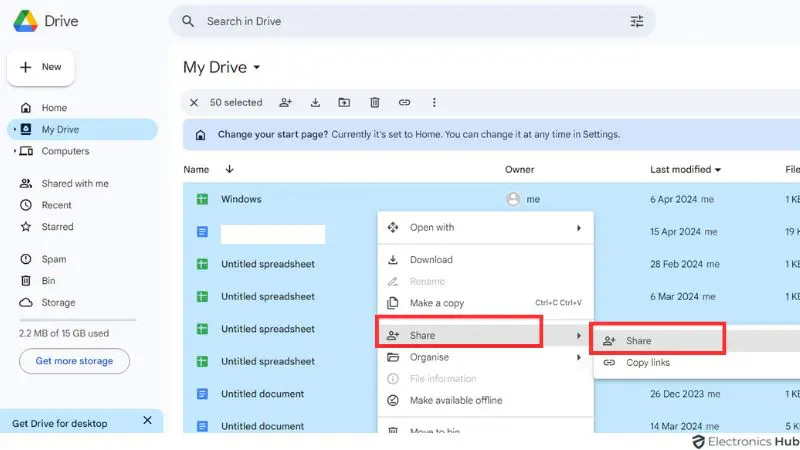Image resolution: width=800 pixels, height=450 pixels.
Task: Click the move to folder toolbar icon
Action: 344,102
